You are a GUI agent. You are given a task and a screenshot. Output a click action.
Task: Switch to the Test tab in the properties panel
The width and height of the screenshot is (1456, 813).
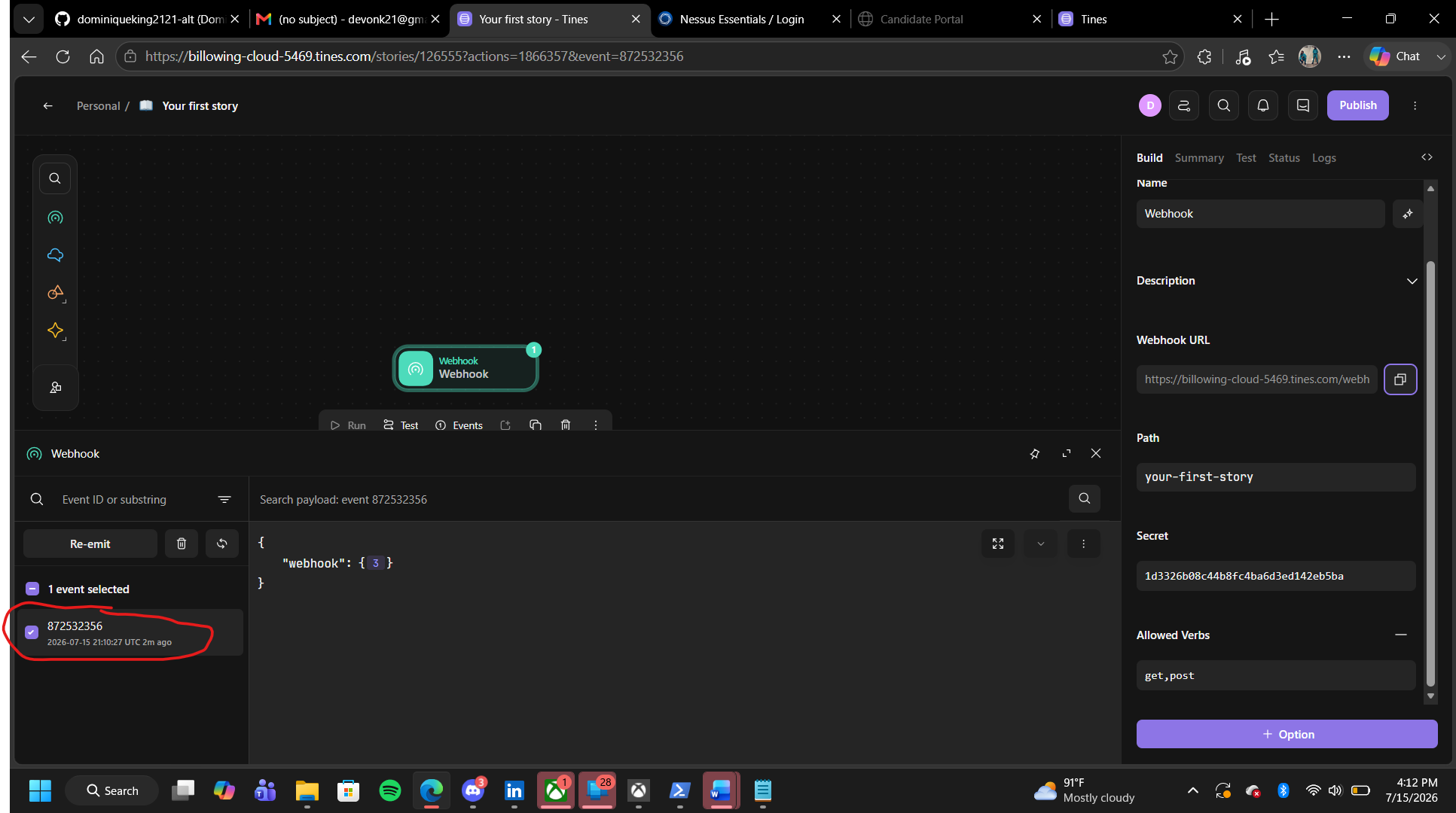pyautogui.click(x=1246, y=157)
